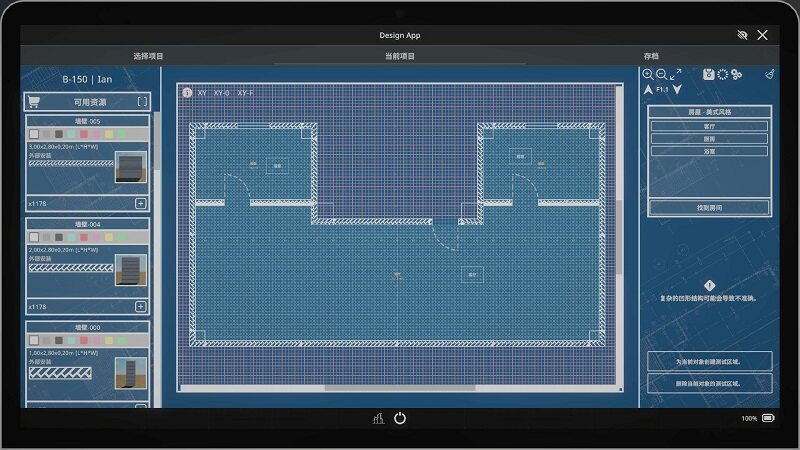Pick green swatch for 墙壁 000
The width and height of the screenshot is (800, 450).
pos(121,340)
